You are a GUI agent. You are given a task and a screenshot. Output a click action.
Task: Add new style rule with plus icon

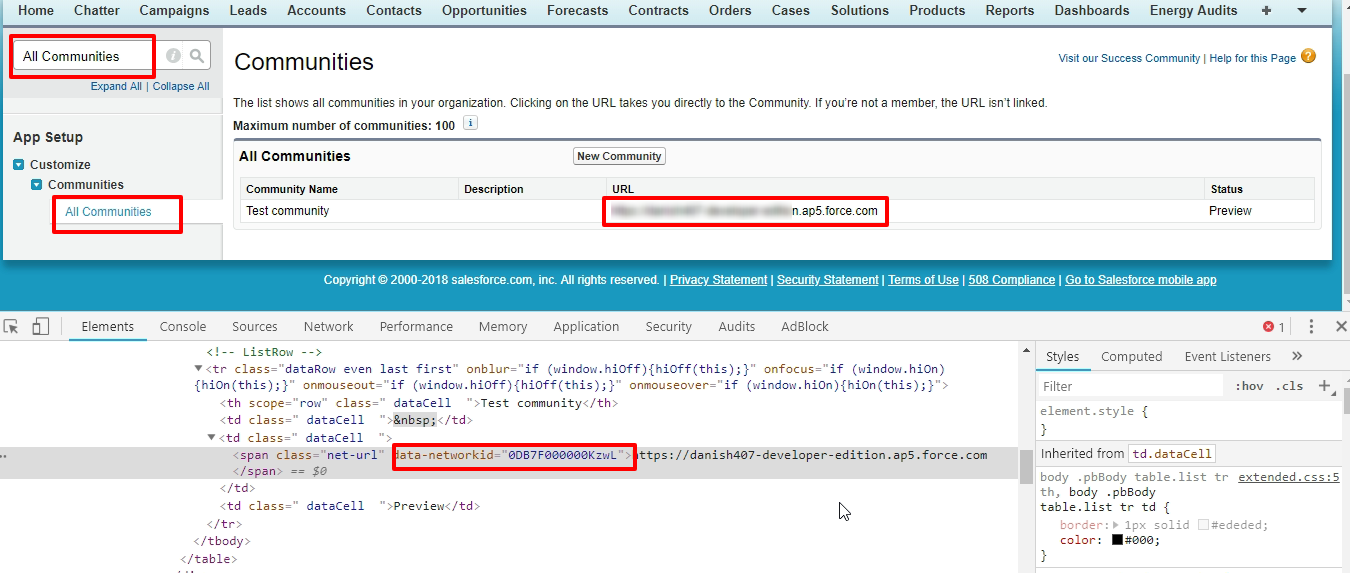1324,386
